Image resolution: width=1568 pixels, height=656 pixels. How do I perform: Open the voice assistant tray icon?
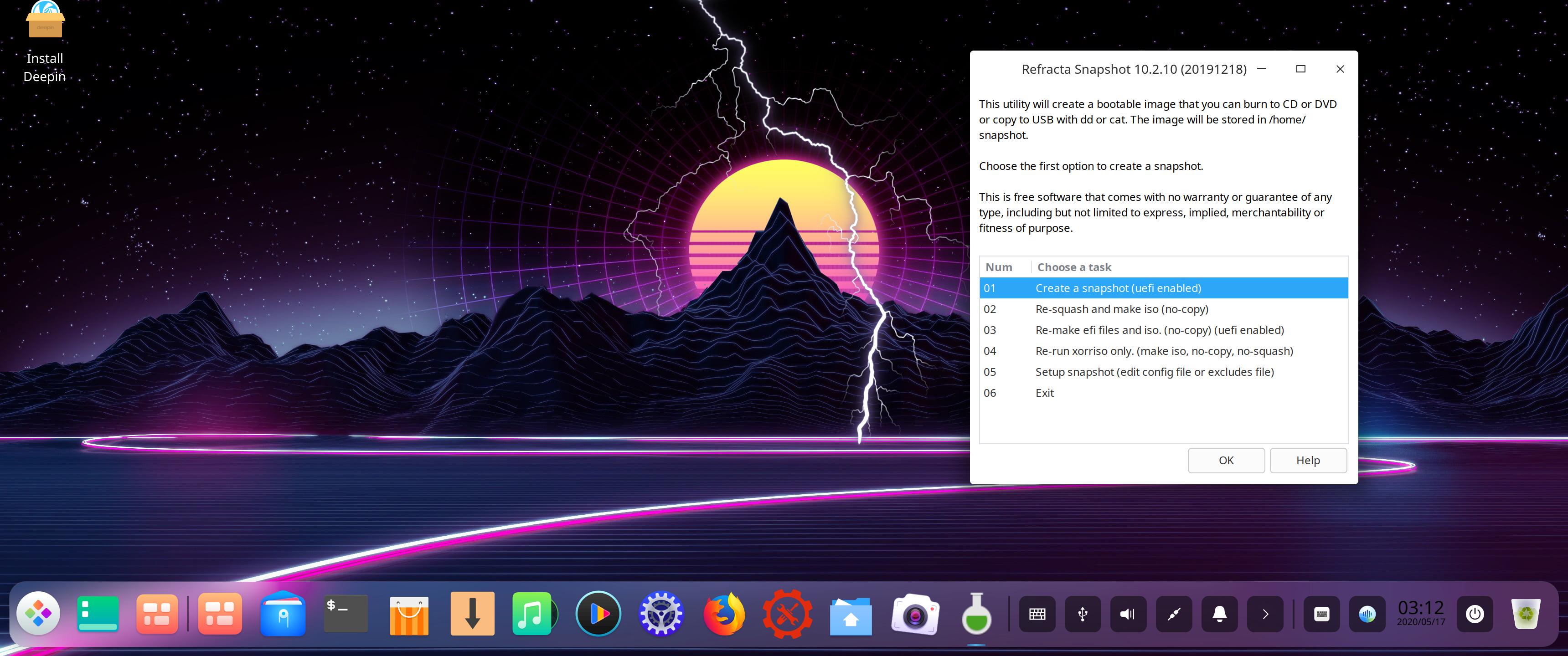click(1367, 614)
